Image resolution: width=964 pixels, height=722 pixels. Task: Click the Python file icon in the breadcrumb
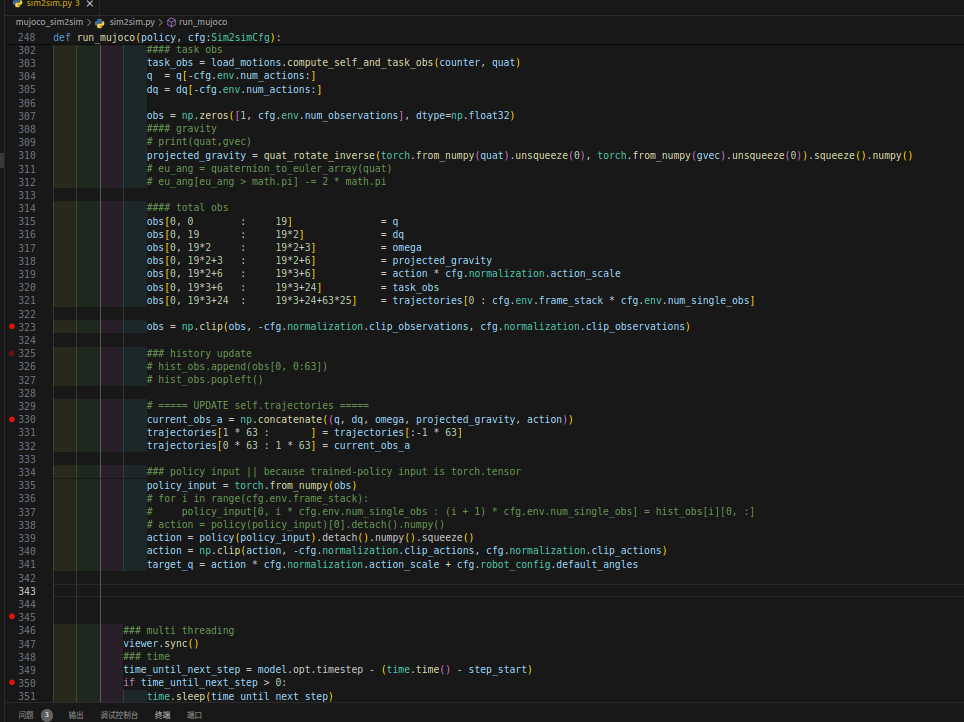pyautogui.click(x=100, y=21)
